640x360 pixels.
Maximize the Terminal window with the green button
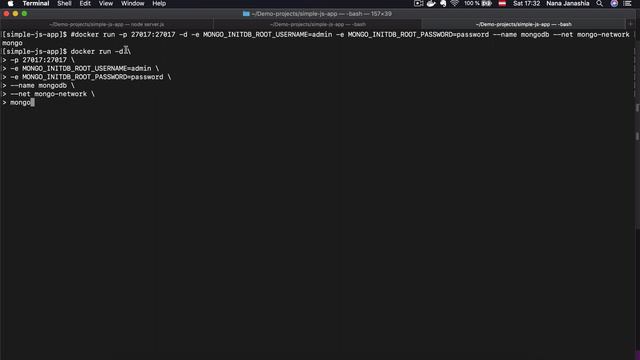coord(24,14)
